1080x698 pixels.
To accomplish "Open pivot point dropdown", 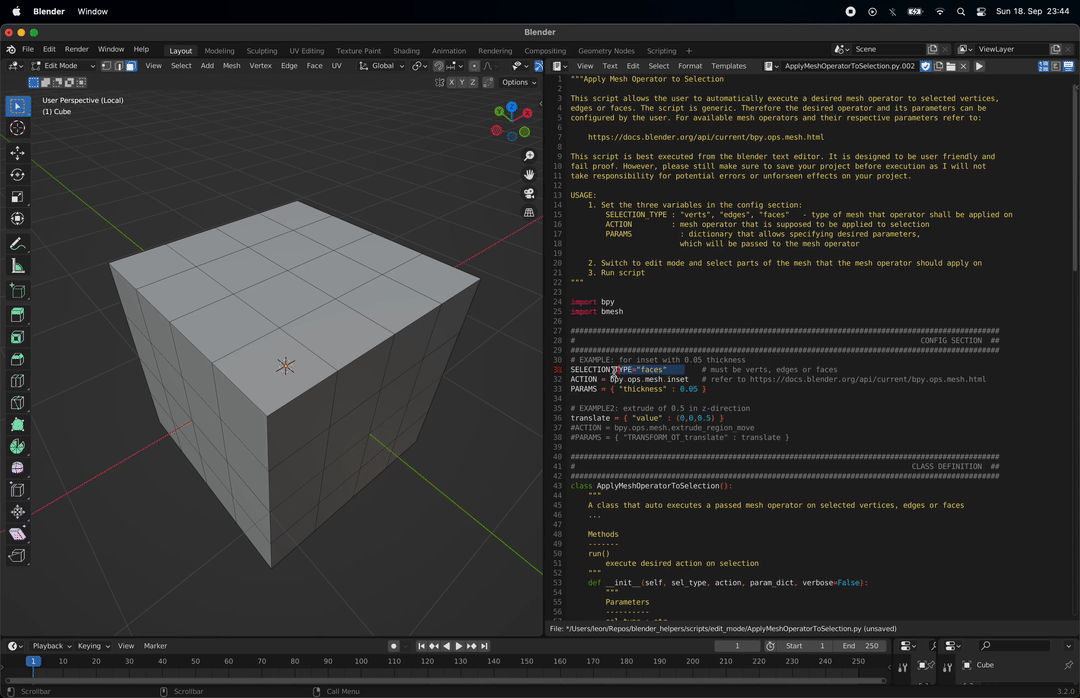I will pyautogui.click(x=417, y=65).
